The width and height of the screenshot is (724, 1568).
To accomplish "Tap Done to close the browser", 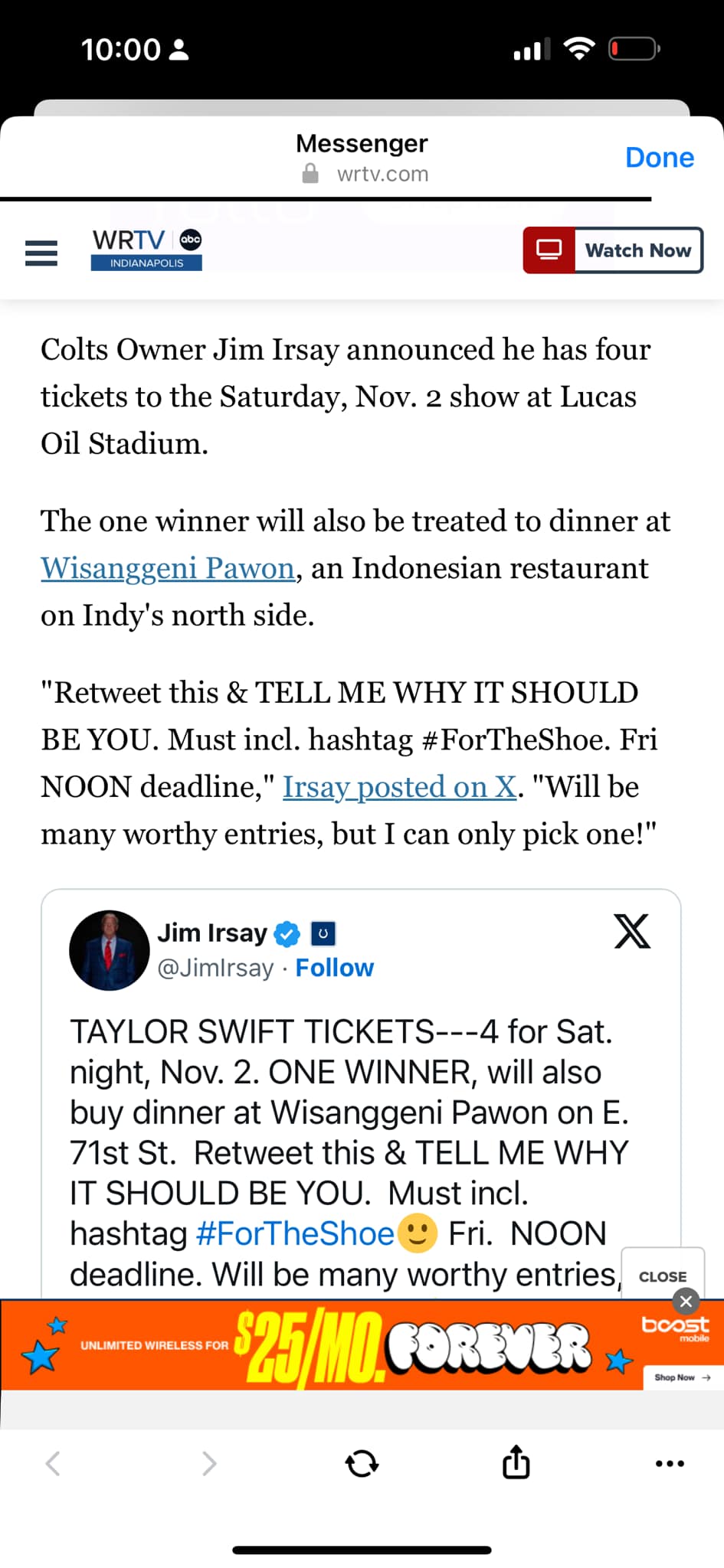I will [x=660, y=157].
